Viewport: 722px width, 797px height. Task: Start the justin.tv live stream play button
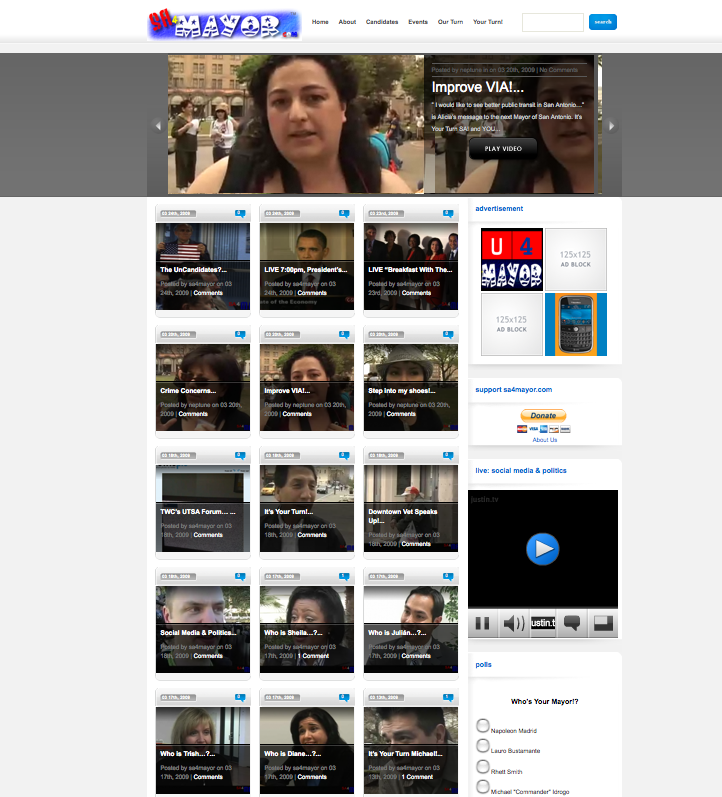pos(543,549)
